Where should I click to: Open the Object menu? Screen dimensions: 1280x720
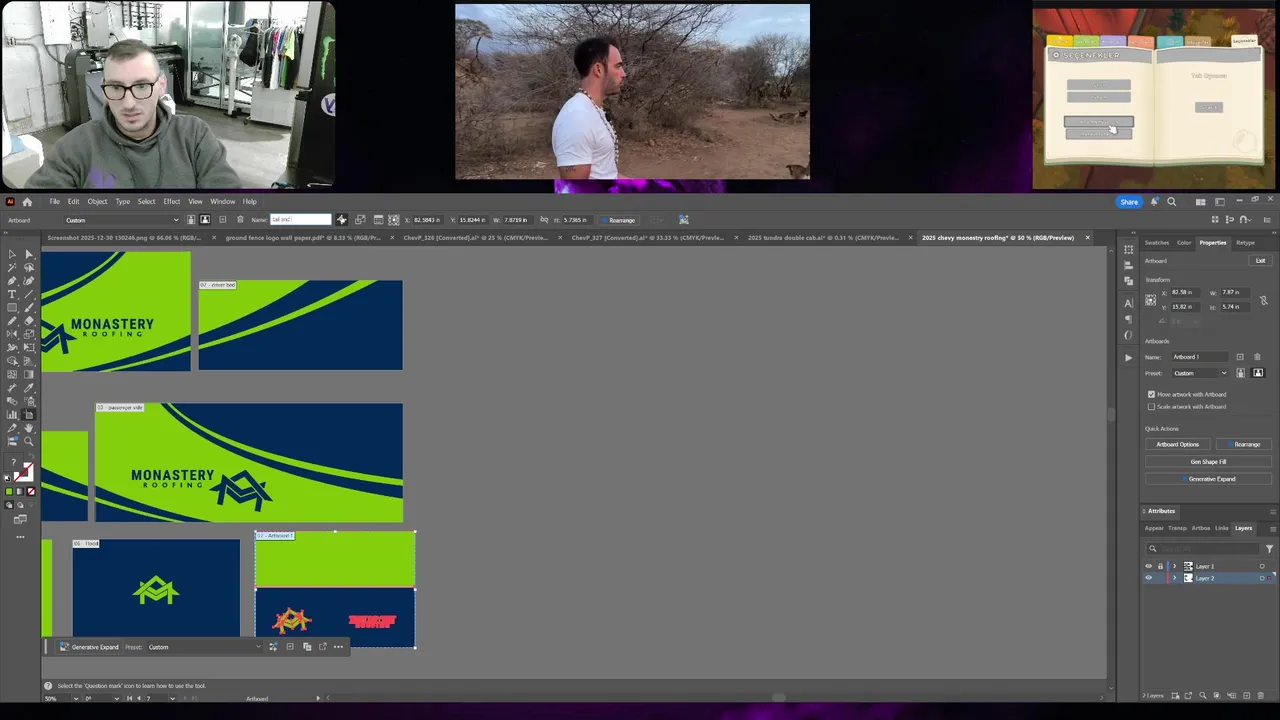pos(97,202)
